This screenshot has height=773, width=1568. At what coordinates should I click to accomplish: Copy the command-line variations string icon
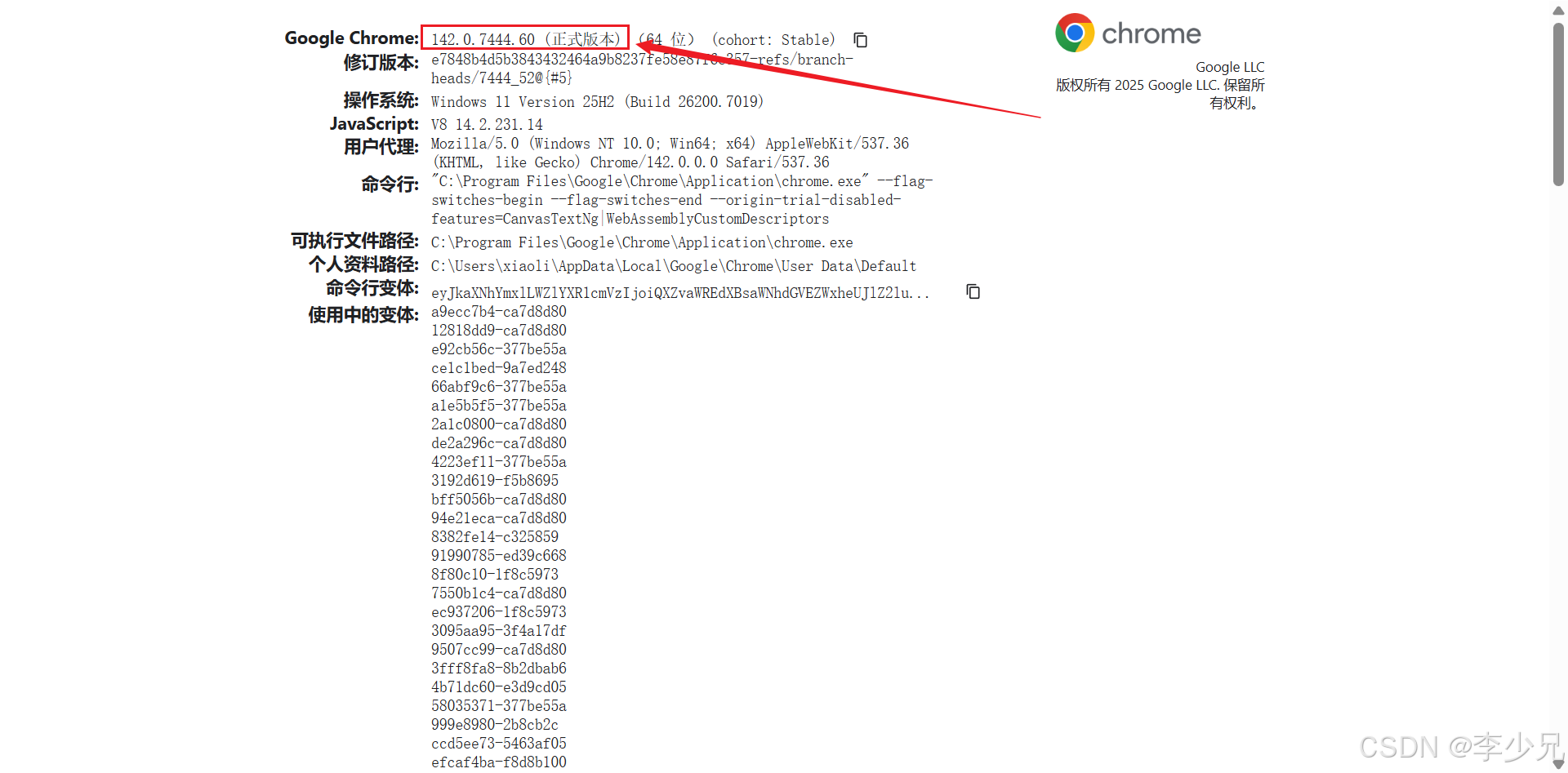pos(973,291)
